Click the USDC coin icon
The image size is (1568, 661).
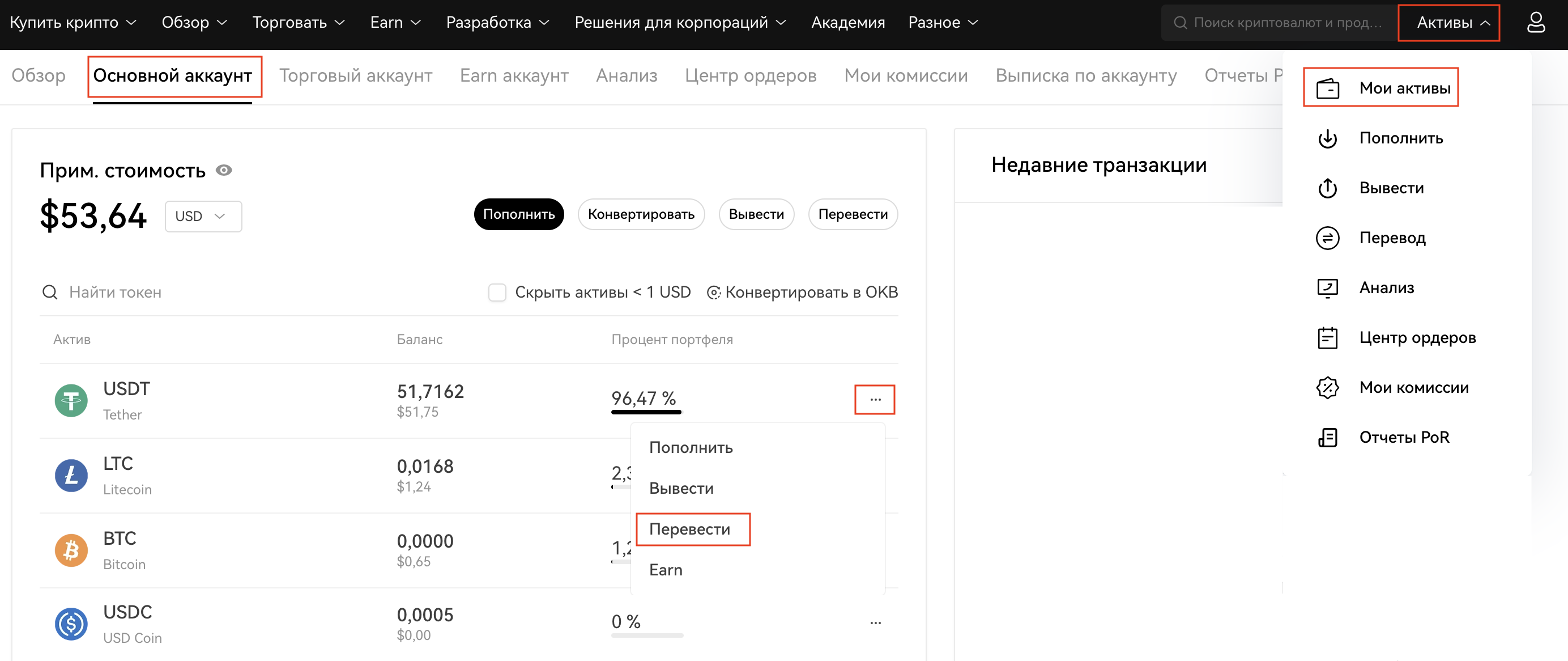click(71, 624)
